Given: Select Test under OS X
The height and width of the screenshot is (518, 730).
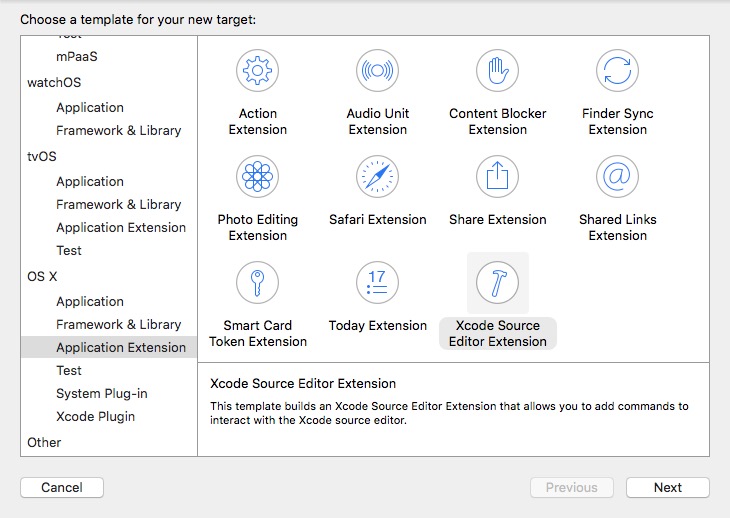Looking at the screenshot, I should [69, 370].
